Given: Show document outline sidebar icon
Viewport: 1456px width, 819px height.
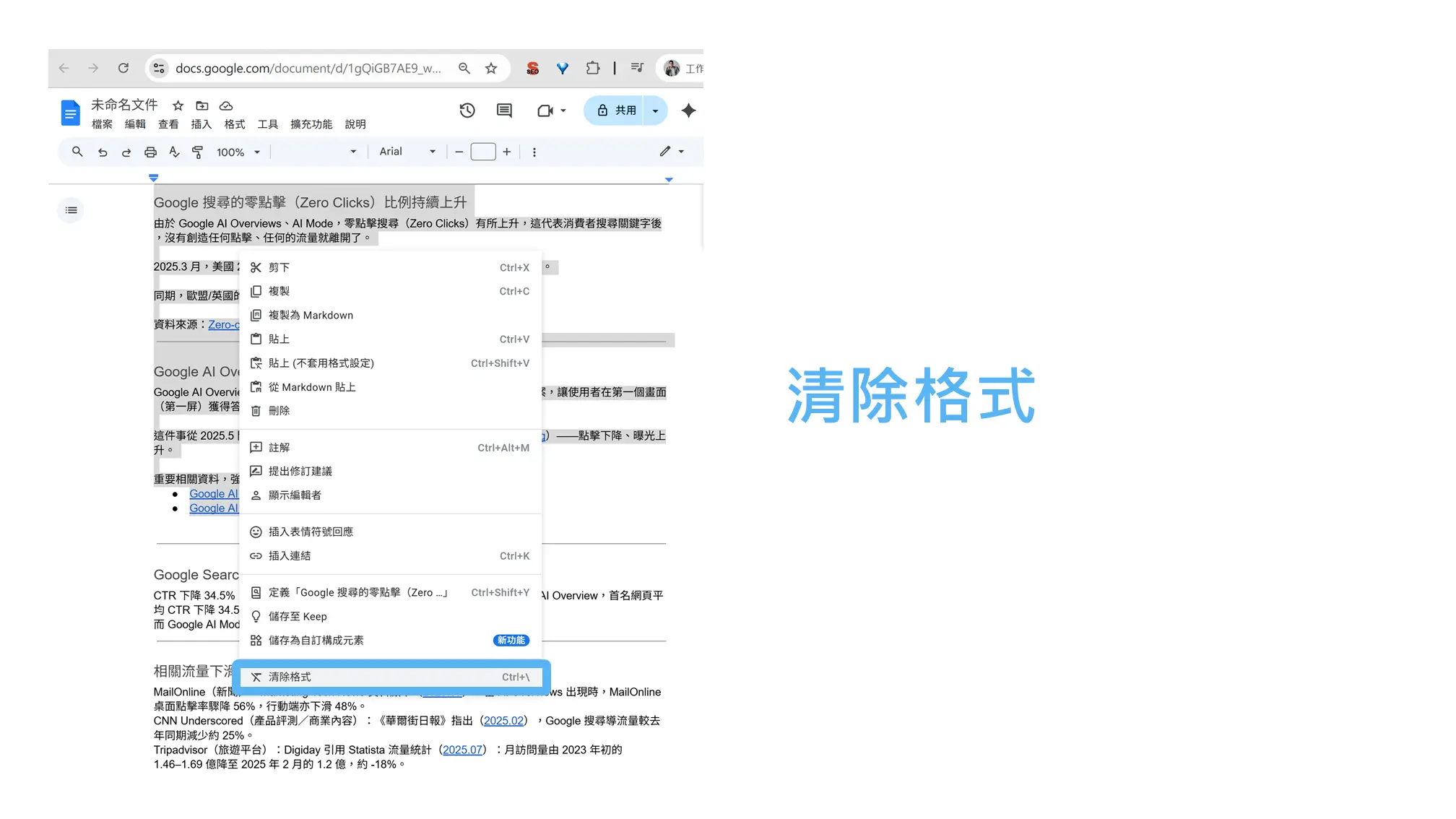Looking at the screenshot, I should pyautogui.click(x=71, y=210).
